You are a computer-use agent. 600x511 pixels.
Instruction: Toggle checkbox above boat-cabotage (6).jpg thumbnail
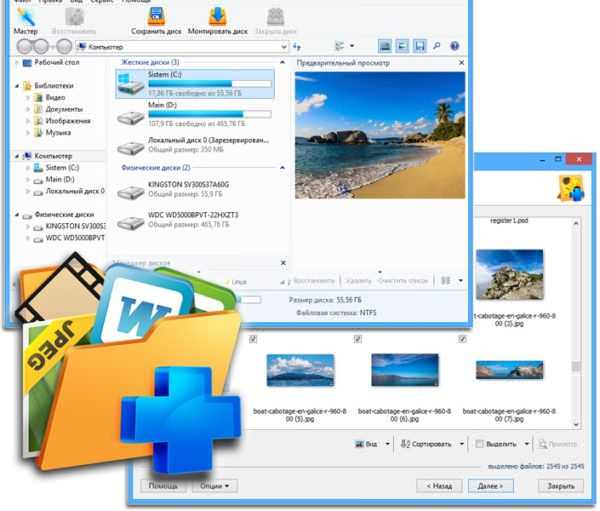click(x=358, y=339)
